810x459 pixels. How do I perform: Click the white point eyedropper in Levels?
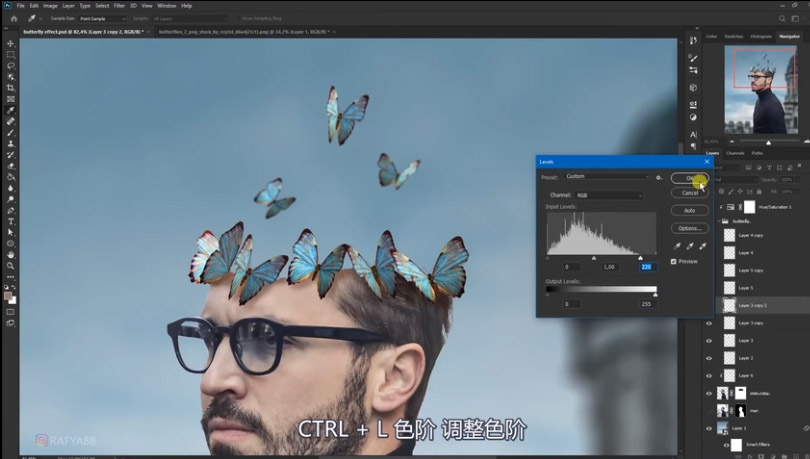(x=703, y=246)
